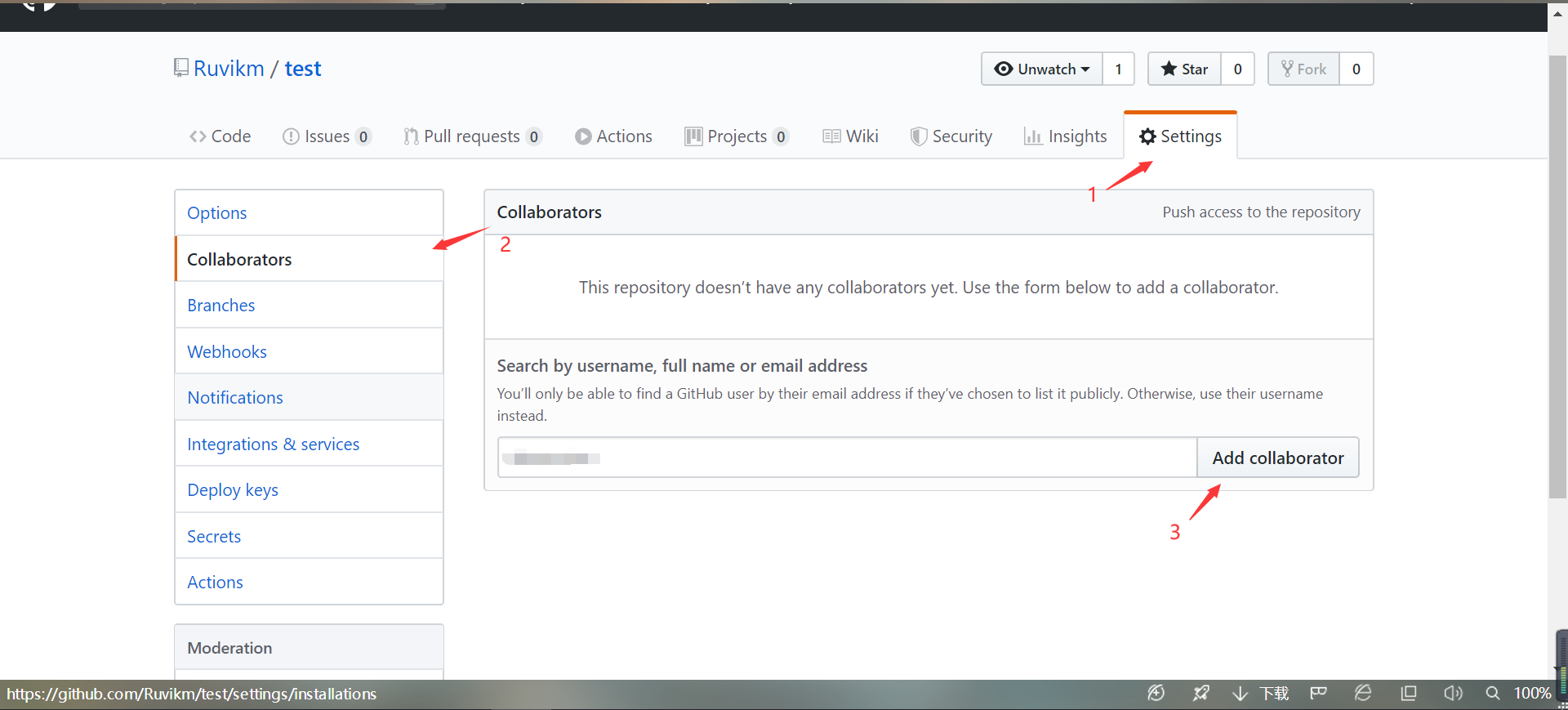Switch to the Settings tab
The width and height of the screenshot is (1568, 710).
click(1181, 136)
